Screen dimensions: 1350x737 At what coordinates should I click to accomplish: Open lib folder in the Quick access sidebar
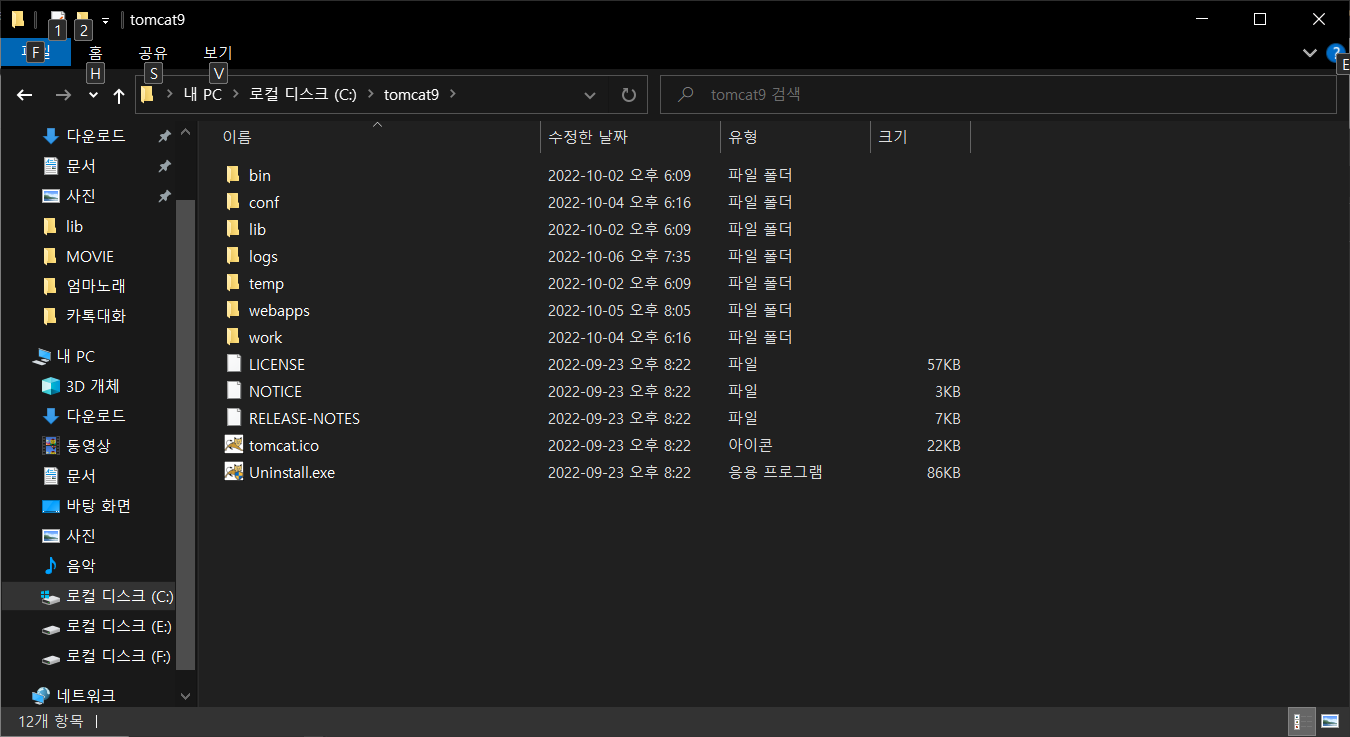[x=74, y=226]
